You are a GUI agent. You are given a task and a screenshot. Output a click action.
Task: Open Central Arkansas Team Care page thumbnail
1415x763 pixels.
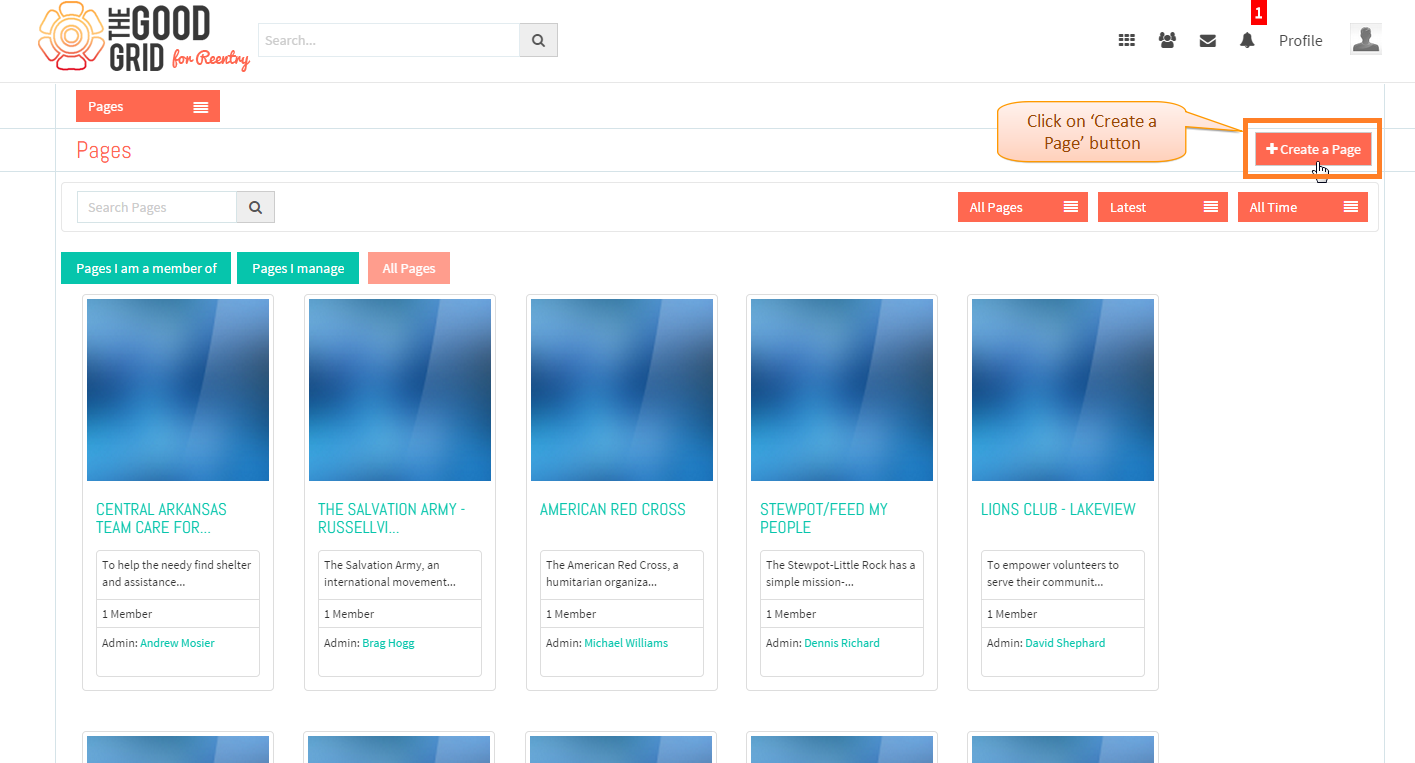coord(178,390)
